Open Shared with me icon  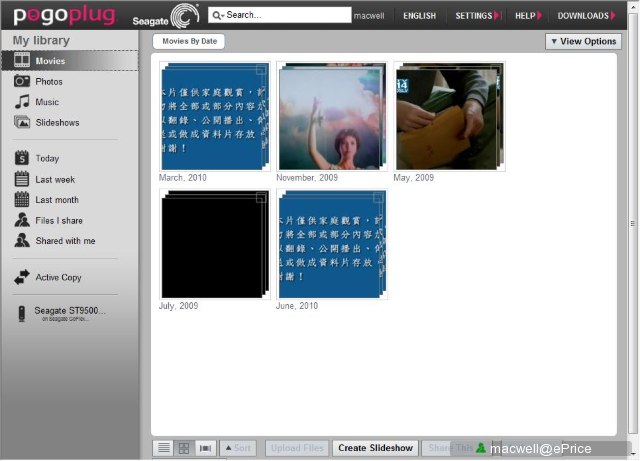click(22, 241)
